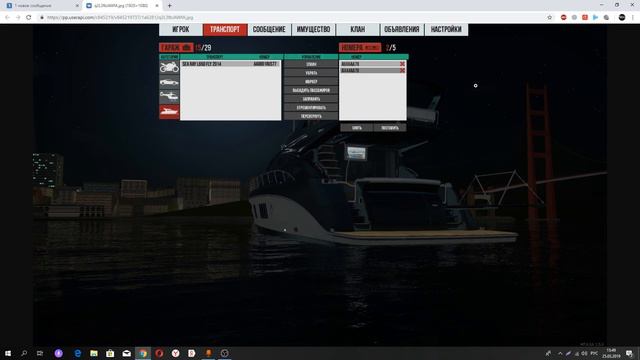
Task: Click the browser back arrow
Action: 7,18
